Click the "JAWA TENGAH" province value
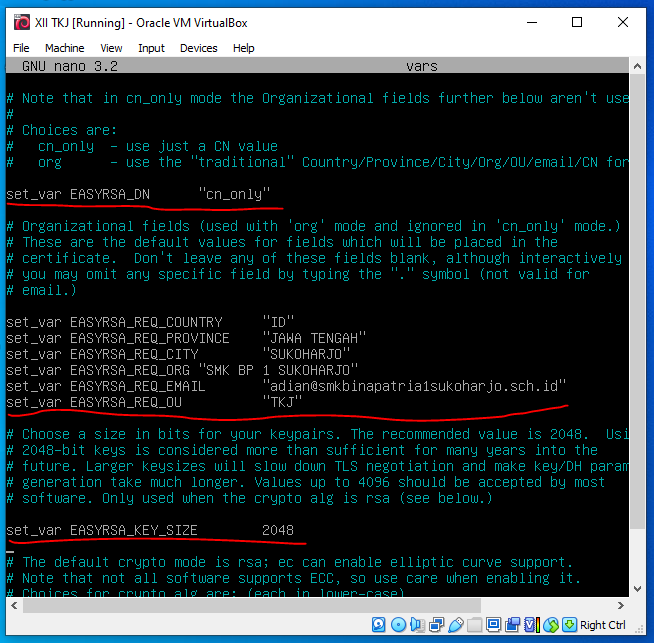This screenshot has width=654, height=643. [x=314, y=338]
